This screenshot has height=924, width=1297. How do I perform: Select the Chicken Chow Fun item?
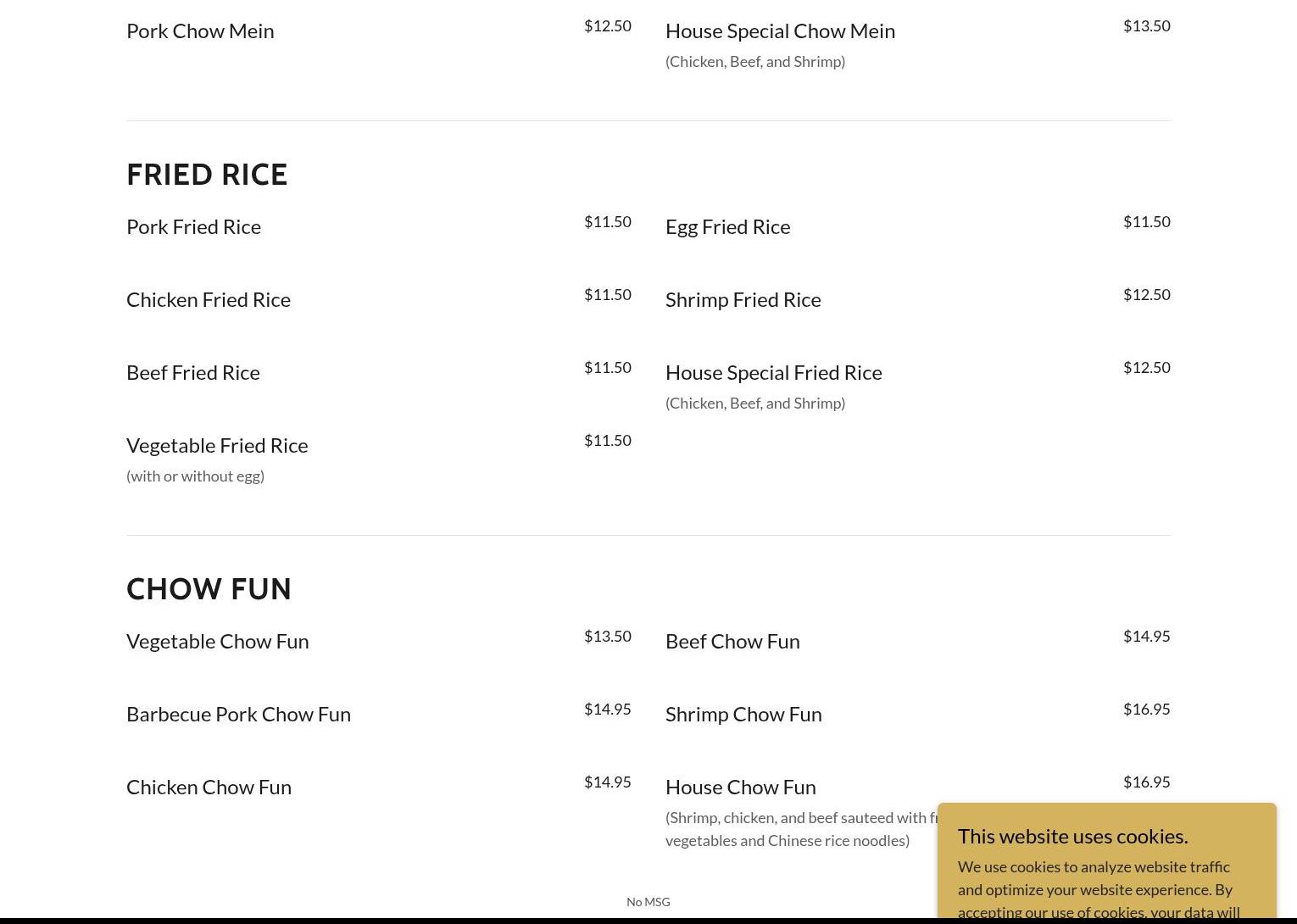click(x=209, y=787)
